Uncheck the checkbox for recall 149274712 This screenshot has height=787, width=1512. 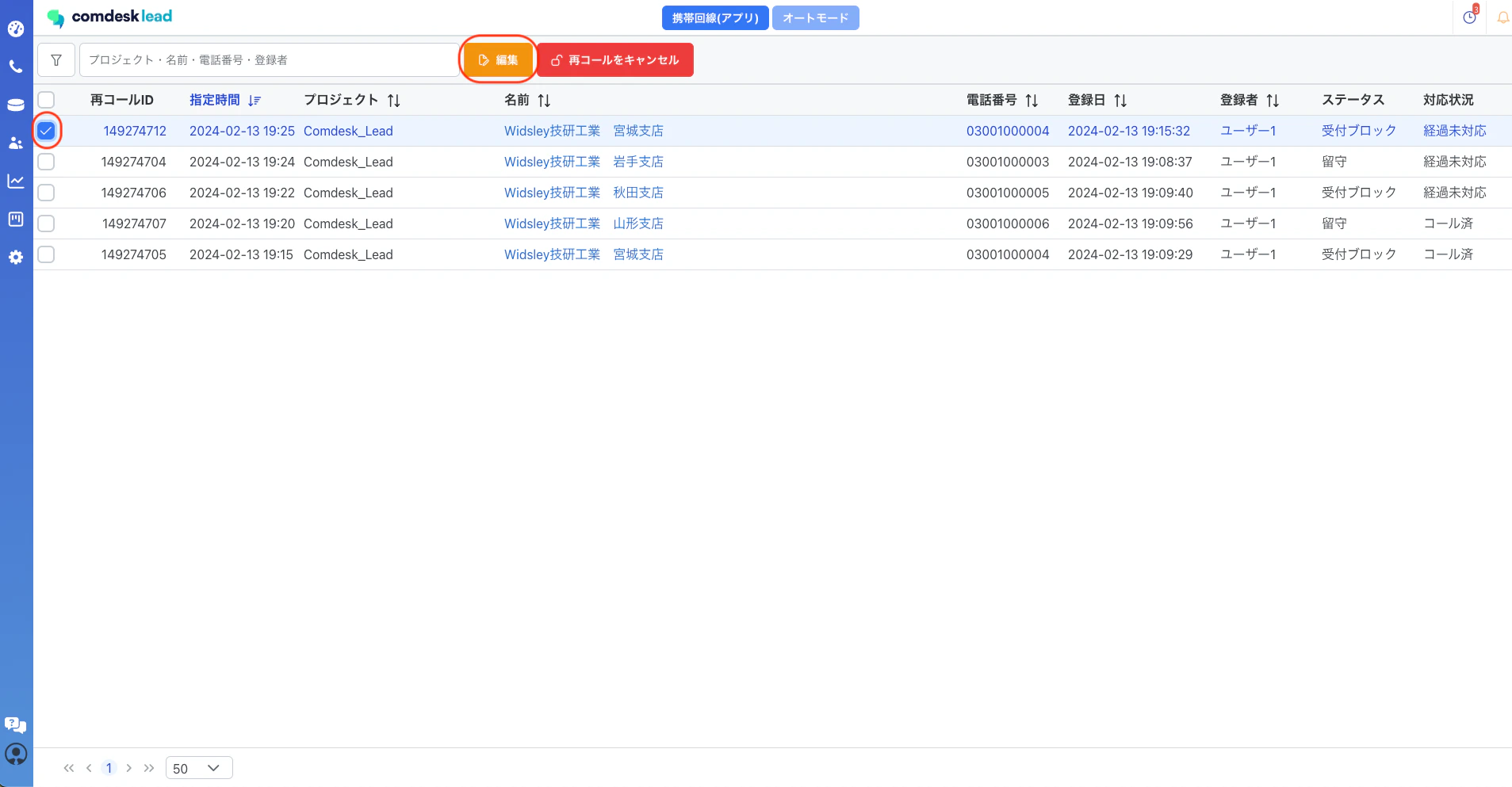46,131
